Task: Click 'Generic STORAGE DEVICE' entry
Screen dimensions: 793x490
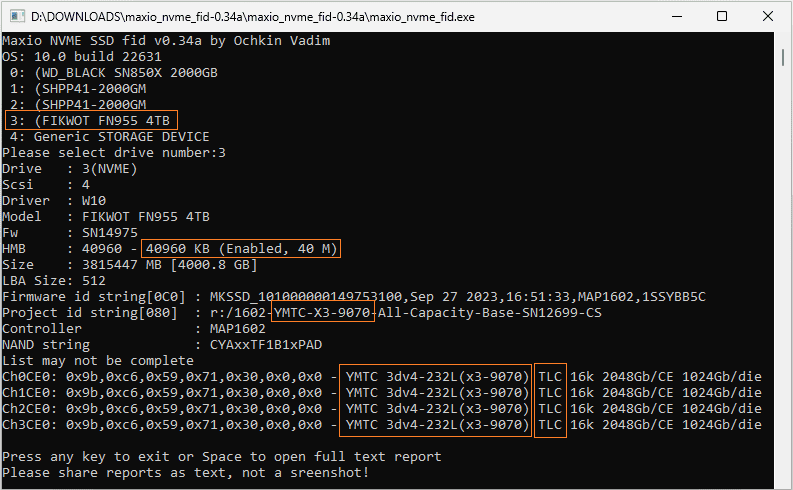Action: (110, 137)
